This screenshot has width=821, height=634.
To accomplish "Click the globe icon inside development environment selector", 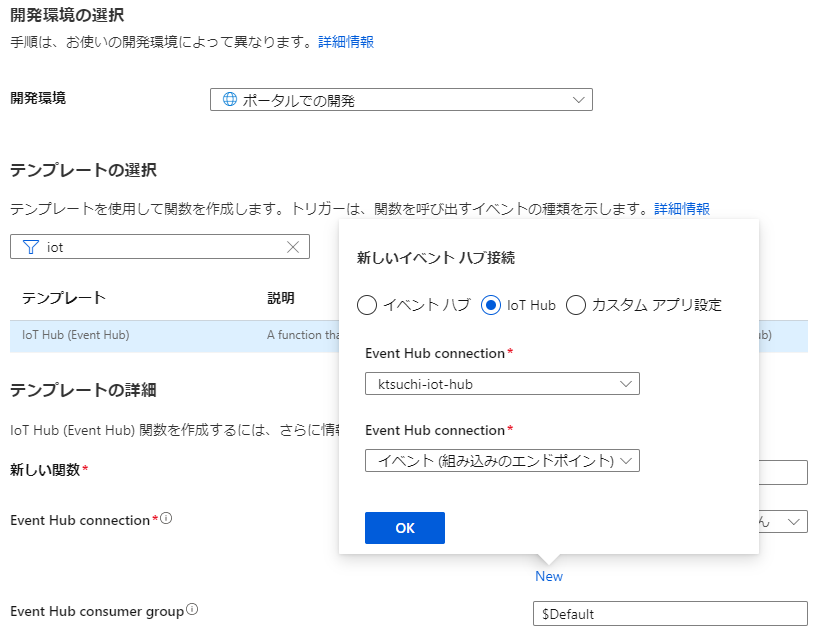I will click(228, 99).
